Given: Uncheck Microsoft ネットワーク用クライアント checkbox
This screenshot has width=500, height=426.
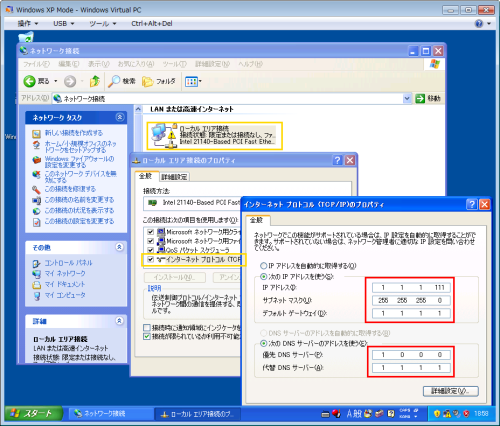Looking at the screenshot, I should pos(151,232).
